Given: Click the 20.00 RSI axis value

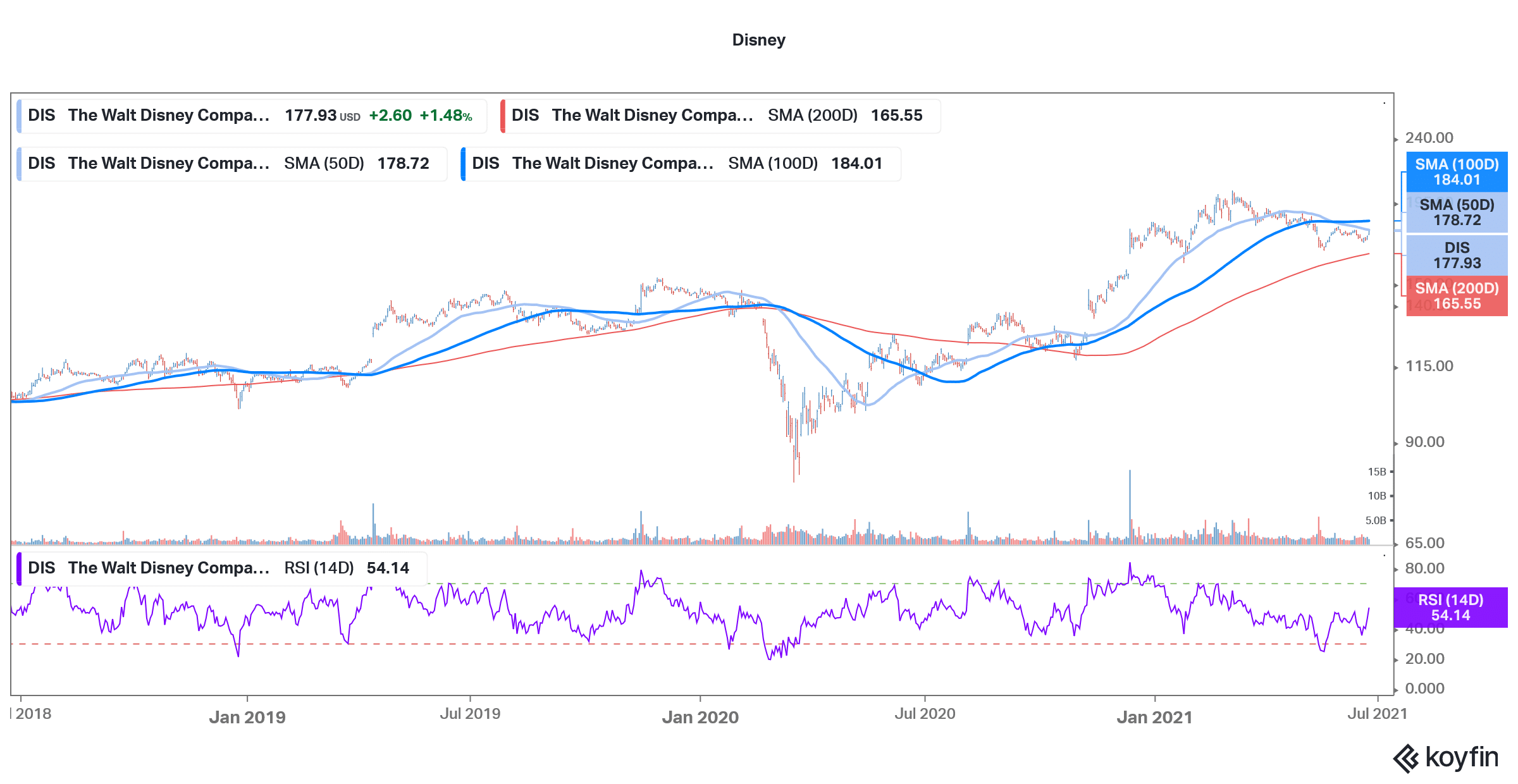Looking at the screenshot, I should [1424, 659].
